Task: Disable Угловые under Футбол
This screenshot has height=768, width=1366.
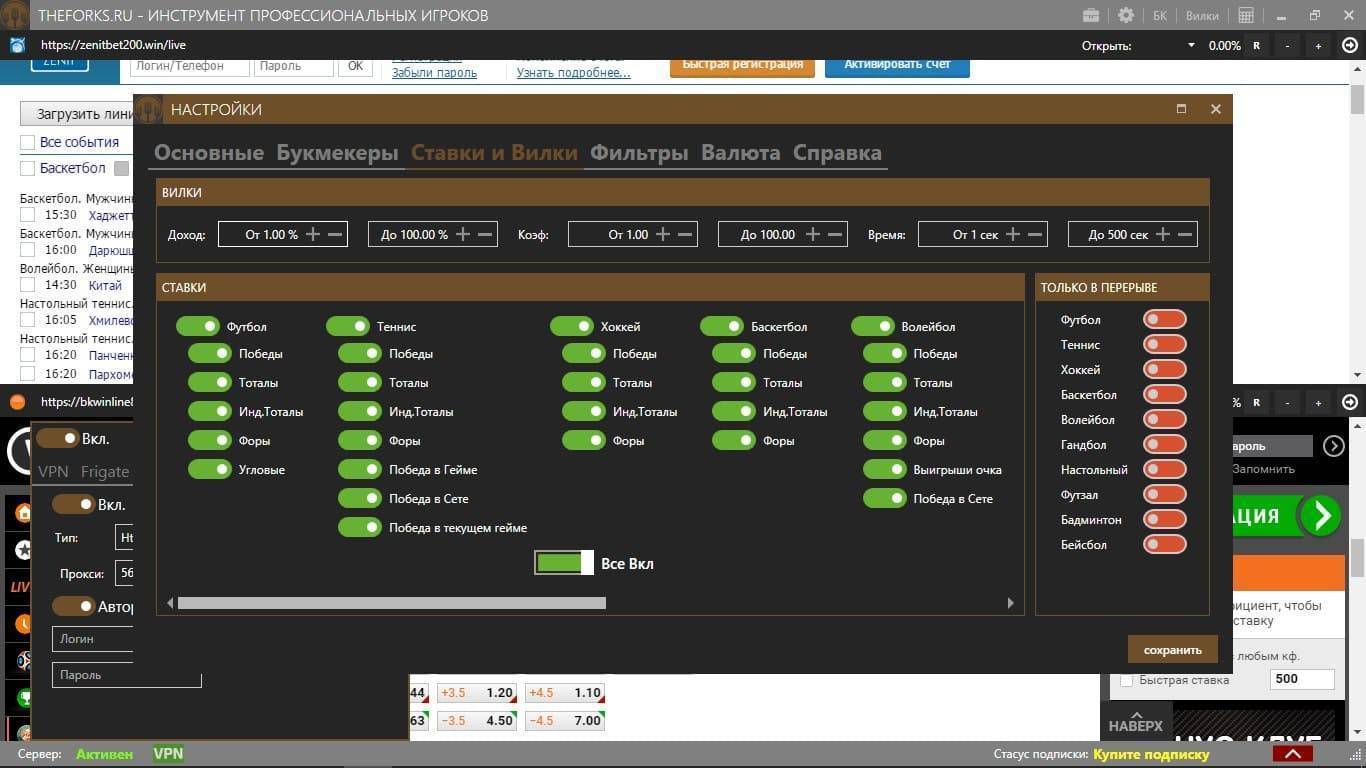Action: [210, 469]
